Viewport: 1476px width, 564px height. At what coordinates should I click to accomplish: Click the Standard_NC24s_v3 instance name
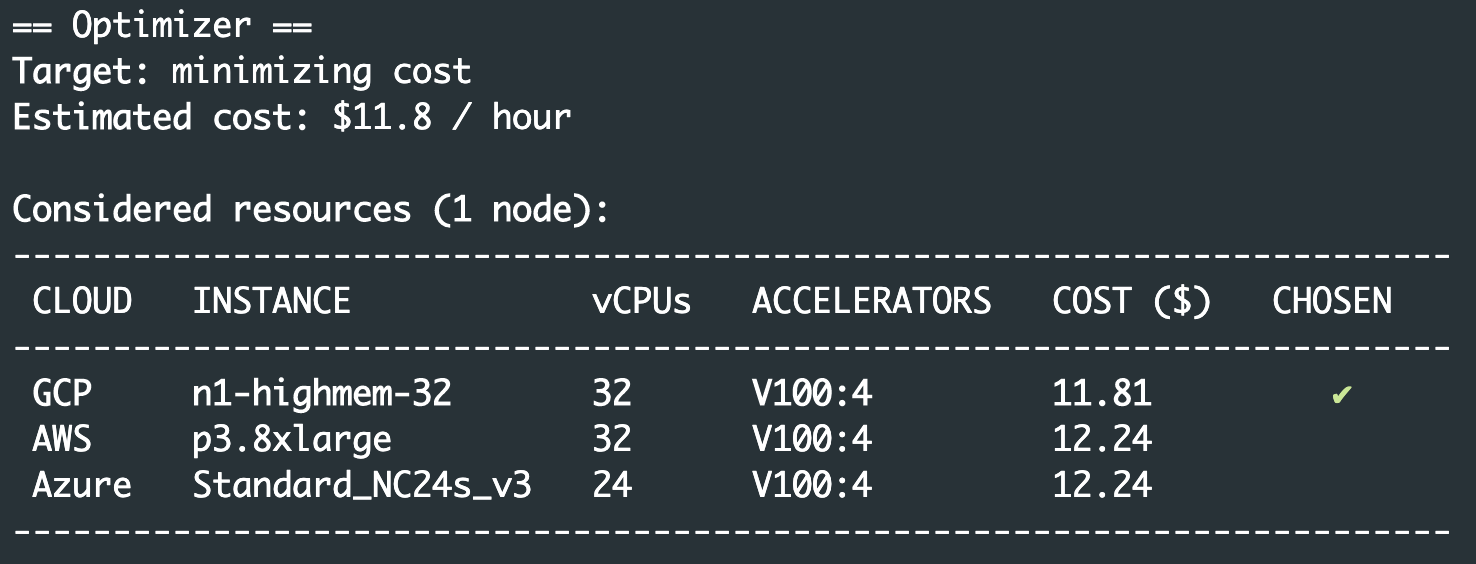point(362,487)
